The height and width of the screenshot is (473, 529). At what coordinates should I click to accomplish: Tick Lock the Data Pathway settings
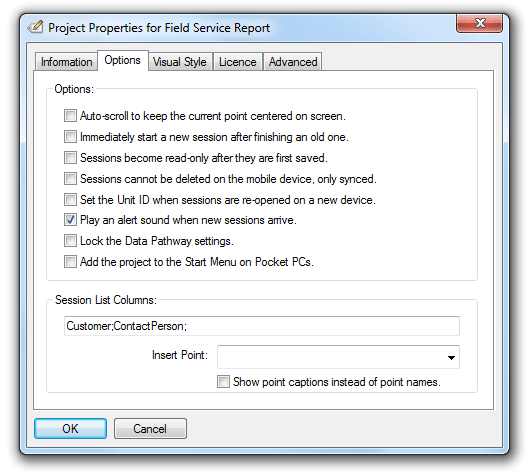70,241
